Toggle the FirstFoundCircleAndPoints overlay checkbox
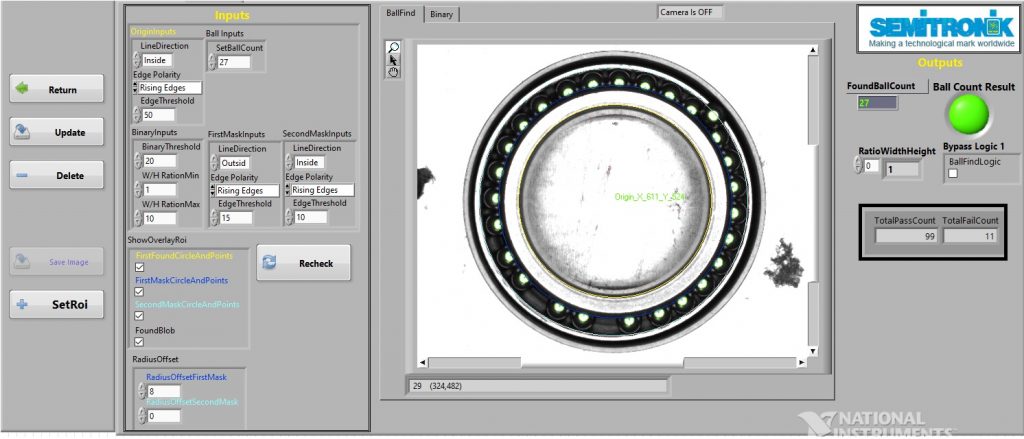1024x439 pixels. (139, 268)
